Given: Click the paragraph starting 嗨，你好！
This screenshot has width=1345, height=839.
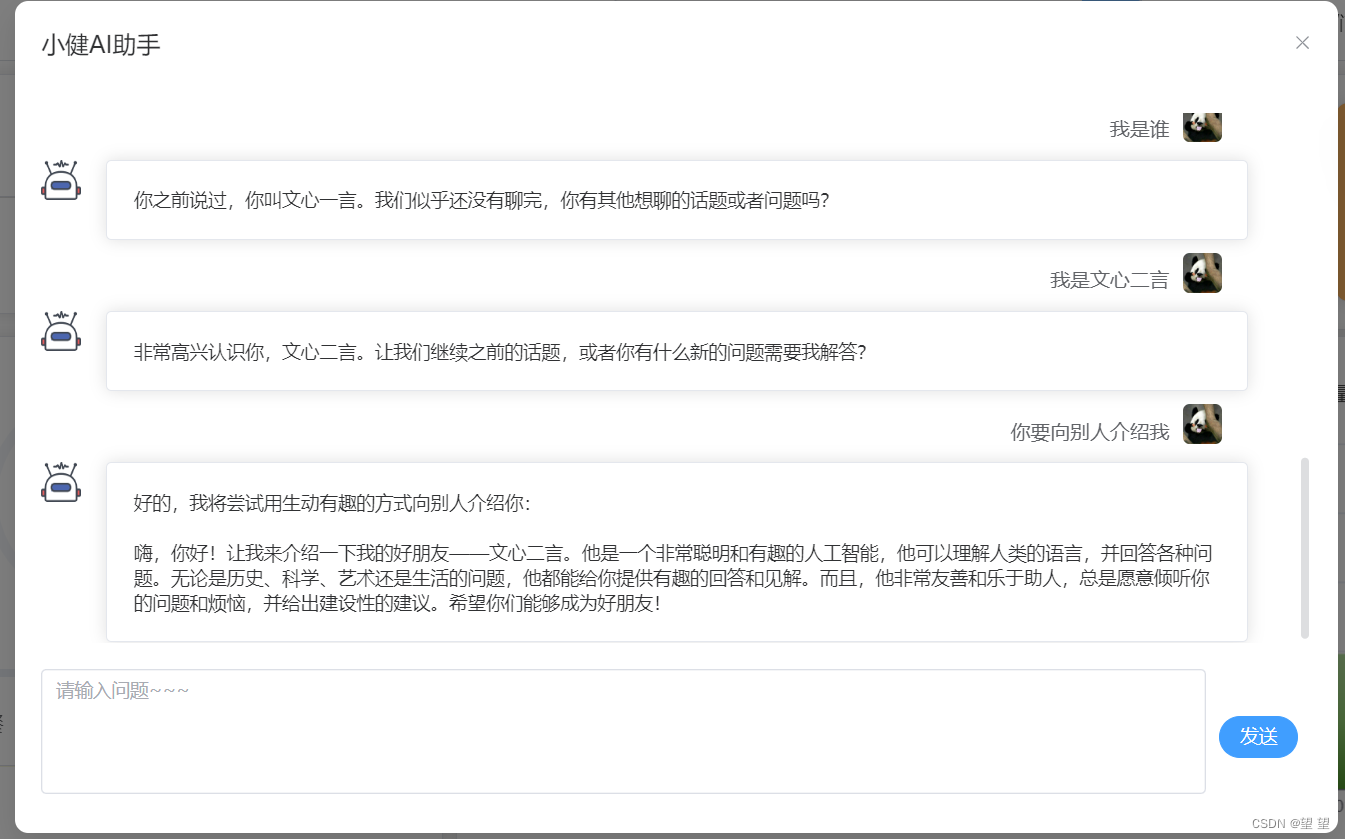Looking at the screenshot, I should pos(674,579).
